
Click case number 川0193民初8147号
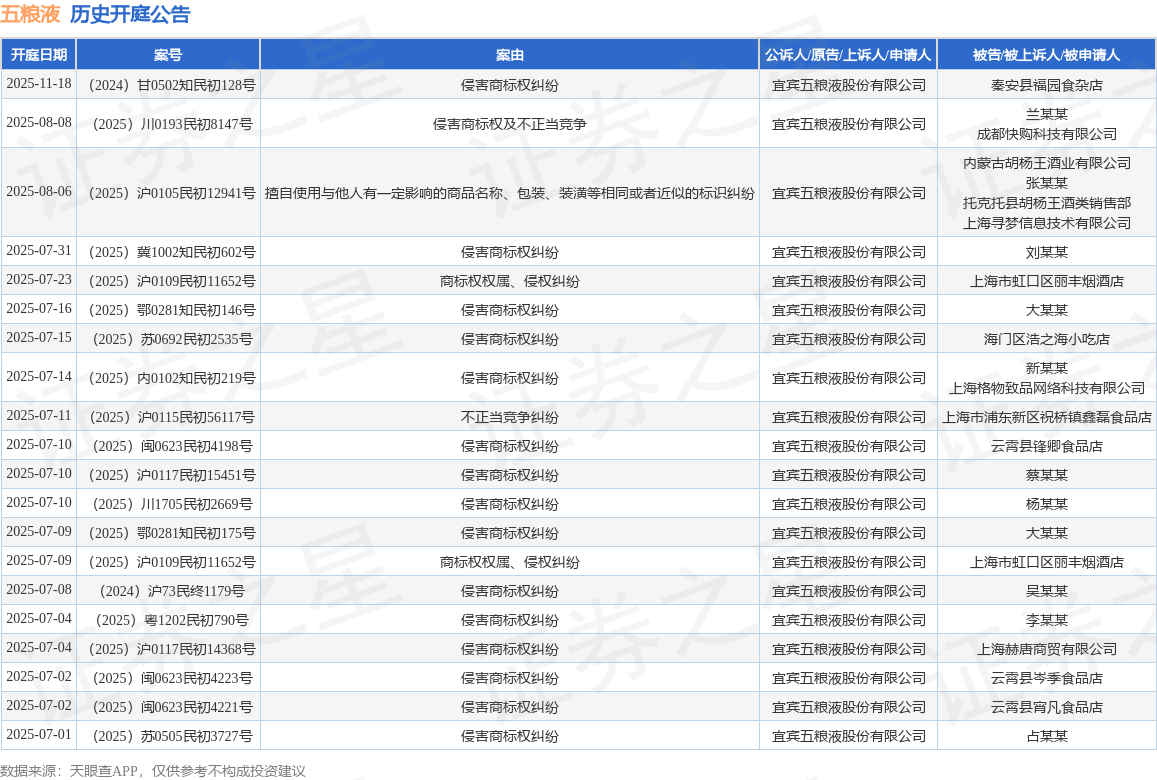click(x=172, y=124)
